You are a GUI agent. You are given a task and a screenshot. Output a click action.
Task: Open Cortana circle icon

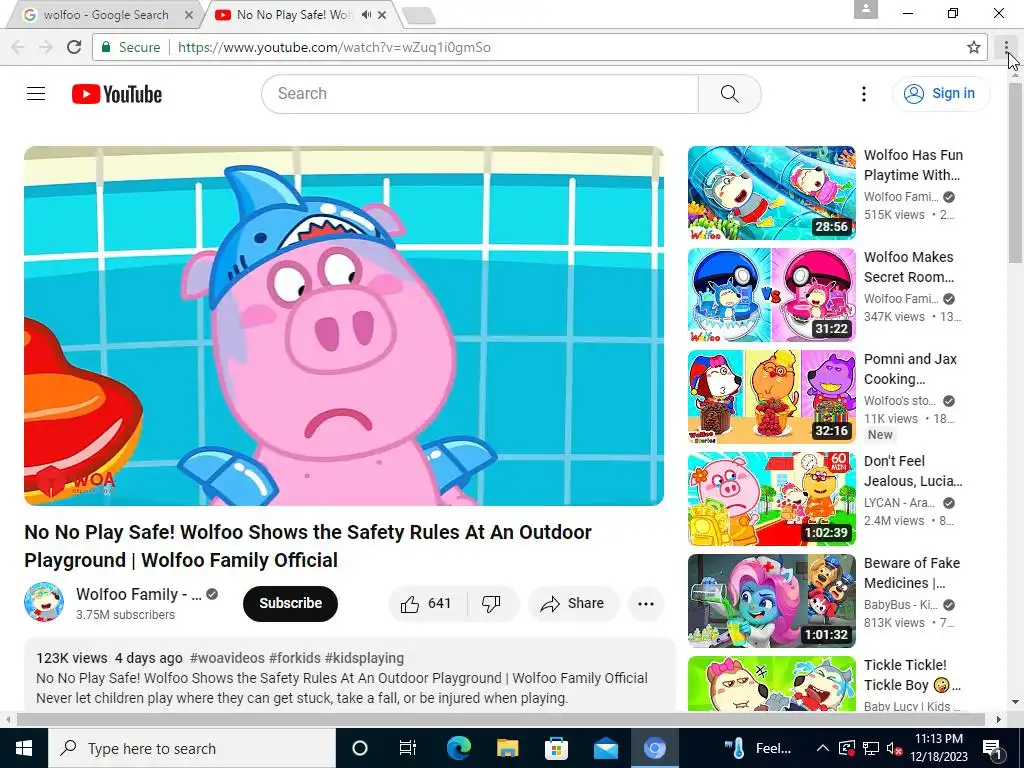tap(360, 748)
